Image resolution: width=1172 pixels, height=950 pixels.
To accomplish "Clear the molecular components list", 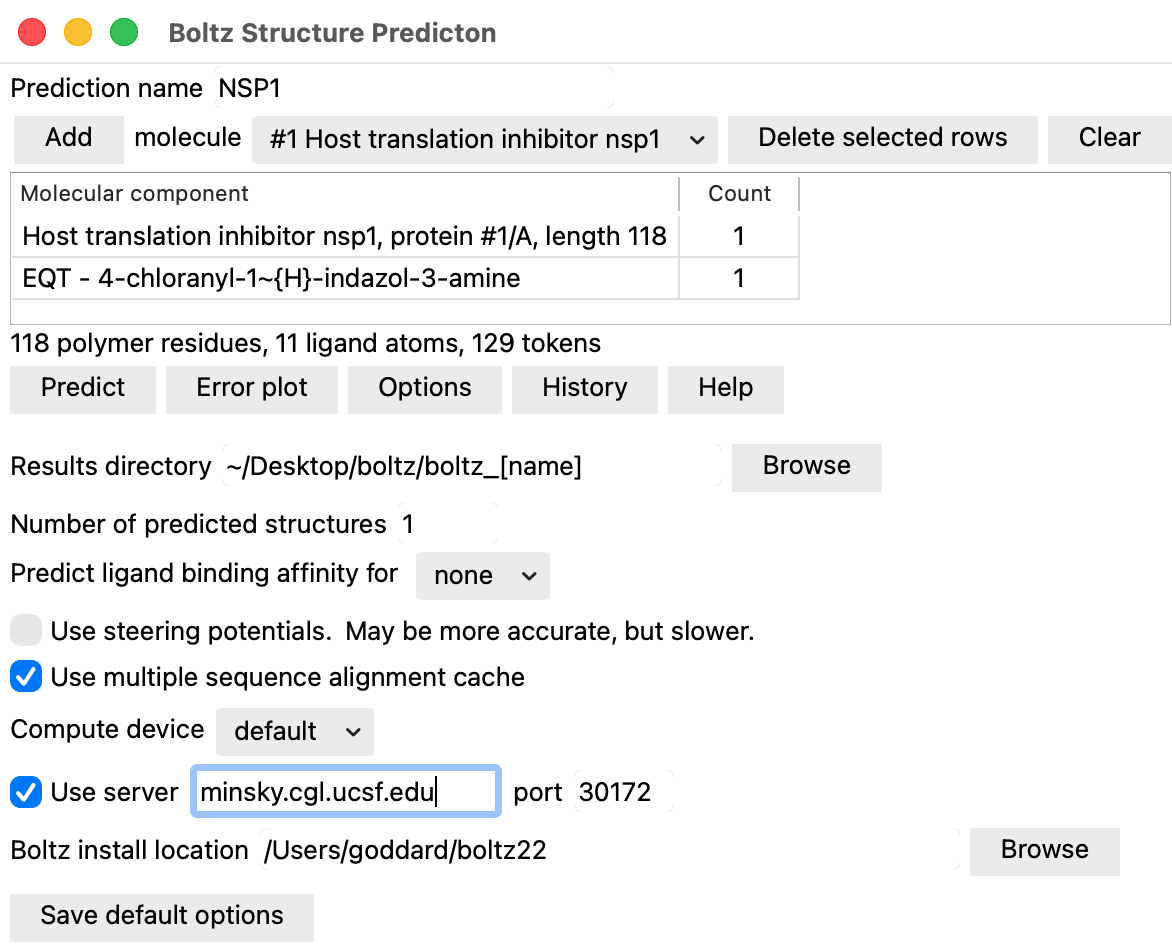I will 1108,138.
